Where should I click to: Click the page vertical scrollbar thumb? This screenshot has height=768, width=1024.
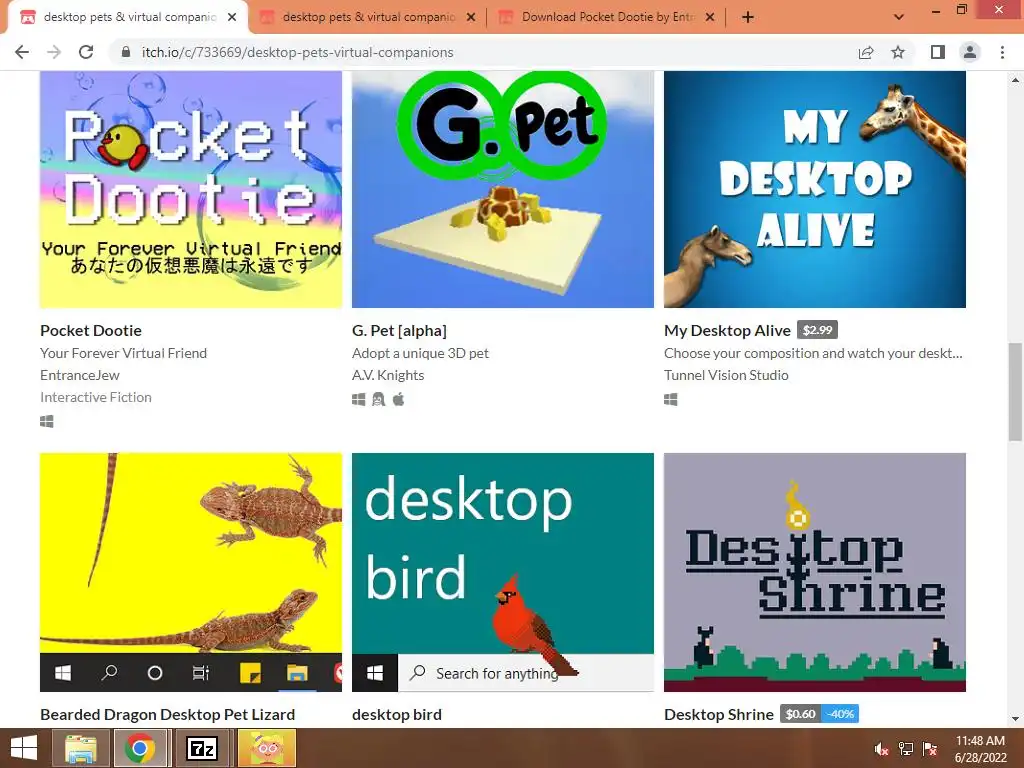point(1015,392)
